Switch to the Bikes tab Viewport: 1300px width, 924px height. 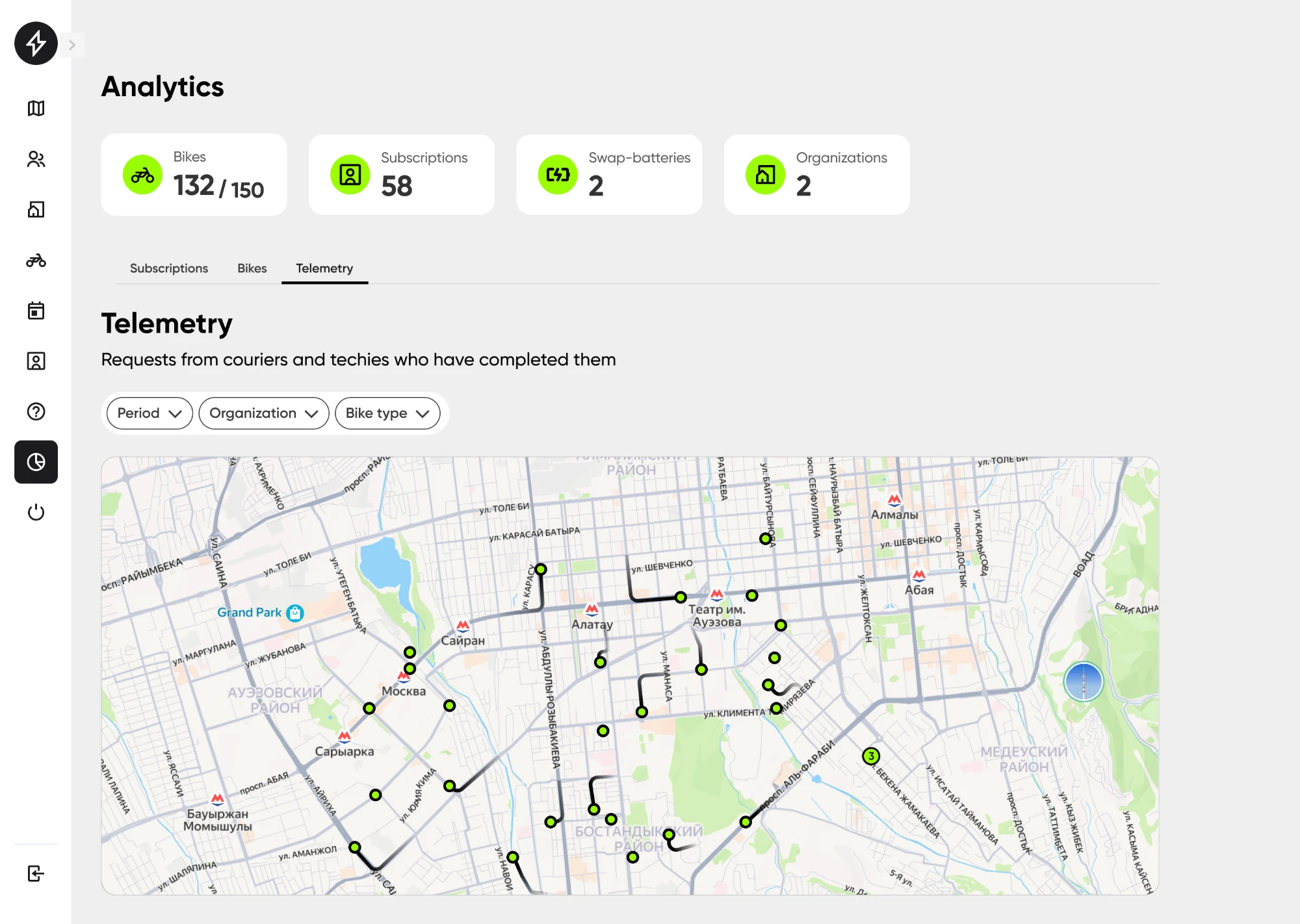252,268
